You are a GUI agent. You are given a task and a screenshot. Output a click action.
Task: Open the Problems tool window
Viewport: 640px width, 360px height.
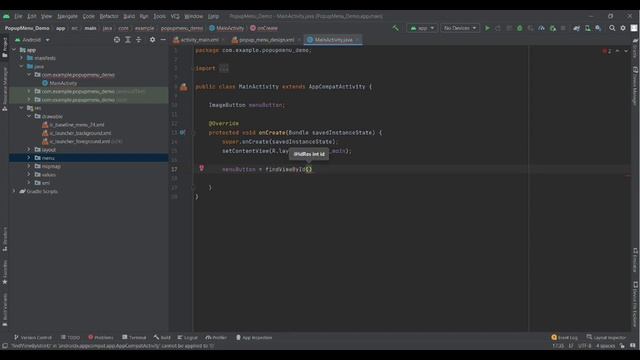tap(101, 338)
